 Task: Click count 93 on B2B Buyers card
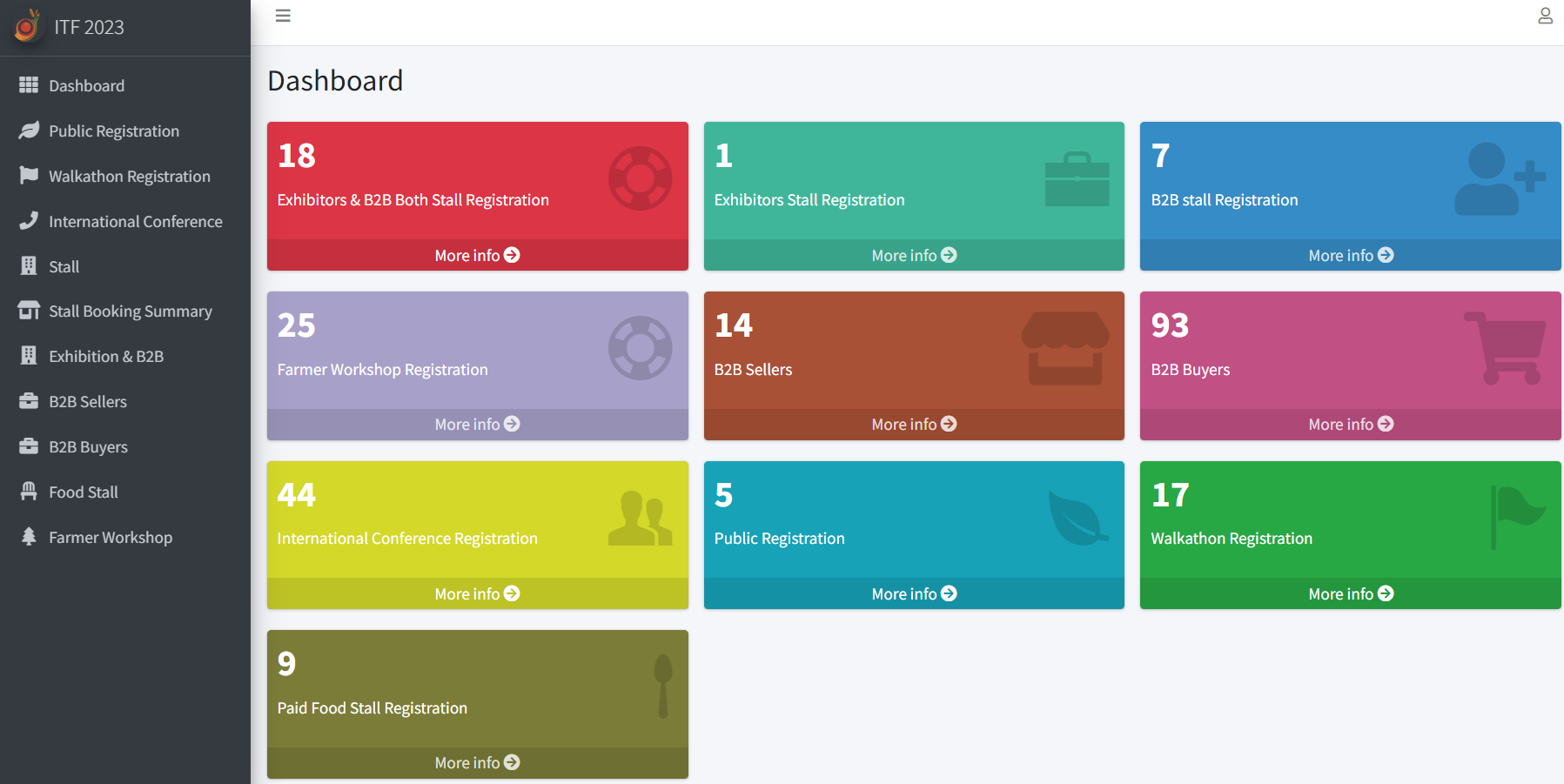click(x=1170, y=325)
